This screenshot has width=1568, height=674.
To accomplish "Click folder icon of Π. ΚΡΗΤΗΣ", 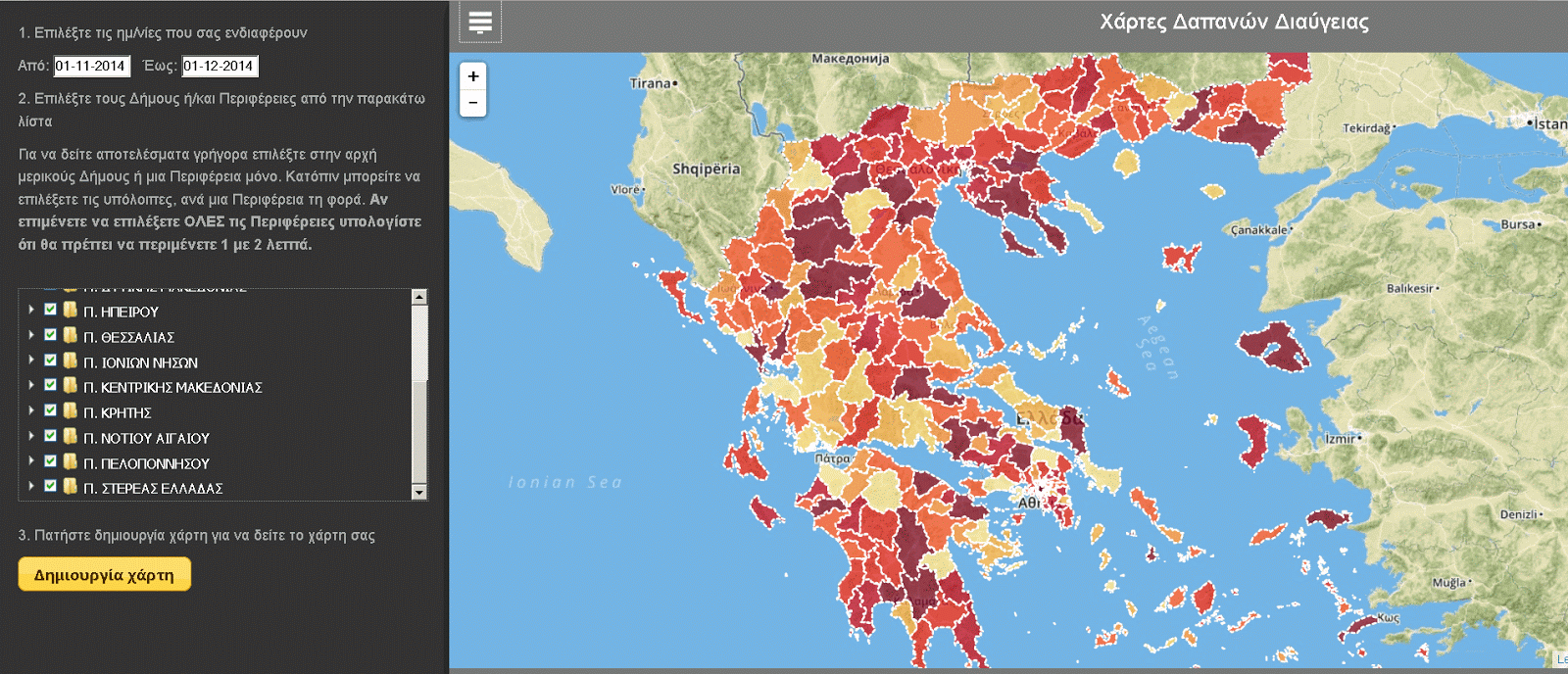I will click(71, 411).
